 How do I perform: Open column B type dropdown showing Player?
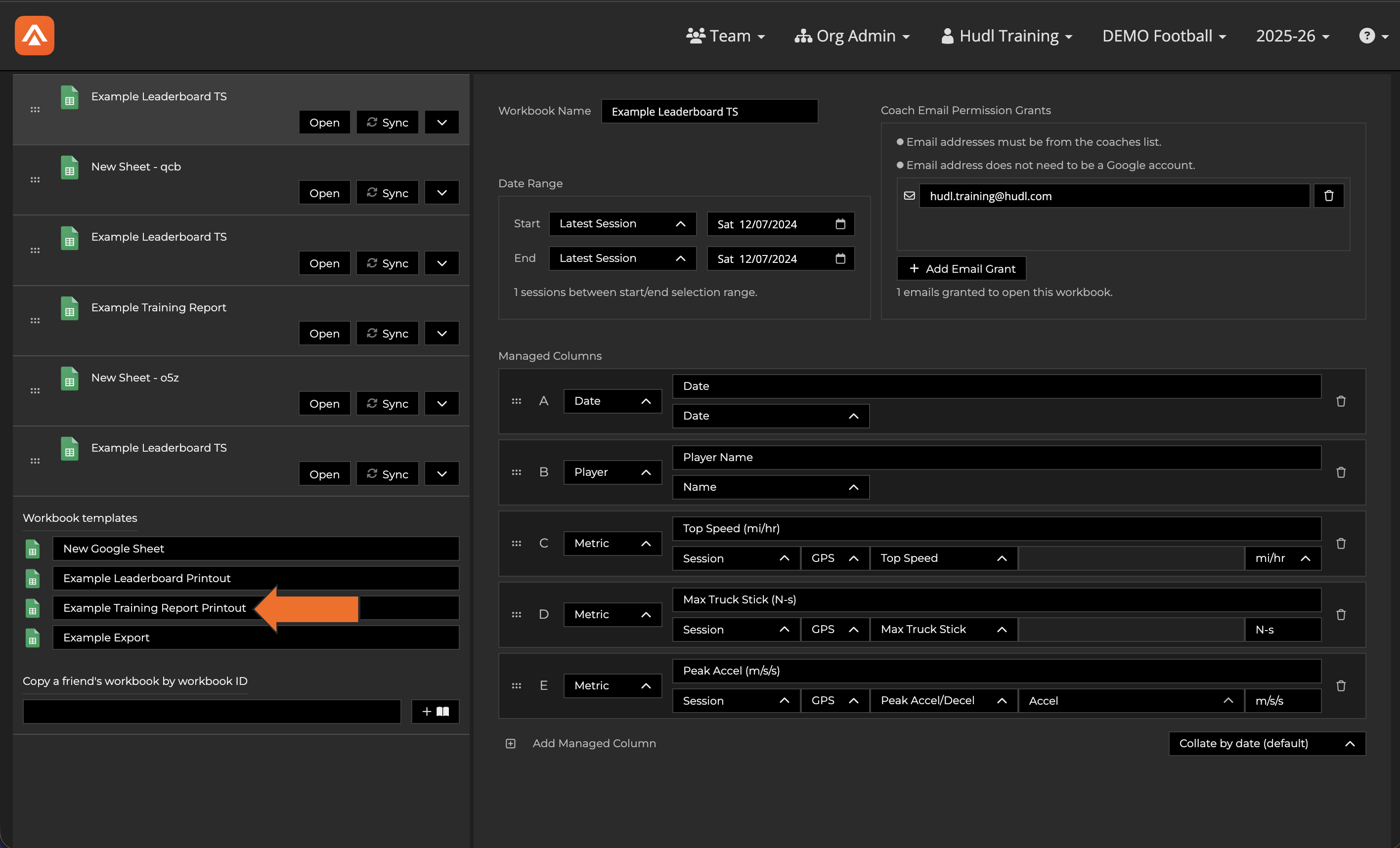coord(612,472)
